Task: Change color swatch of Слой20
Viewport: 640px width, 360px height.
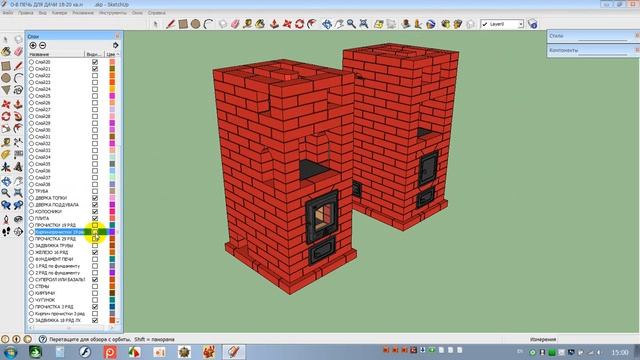Action: click(x=112, y=62)
